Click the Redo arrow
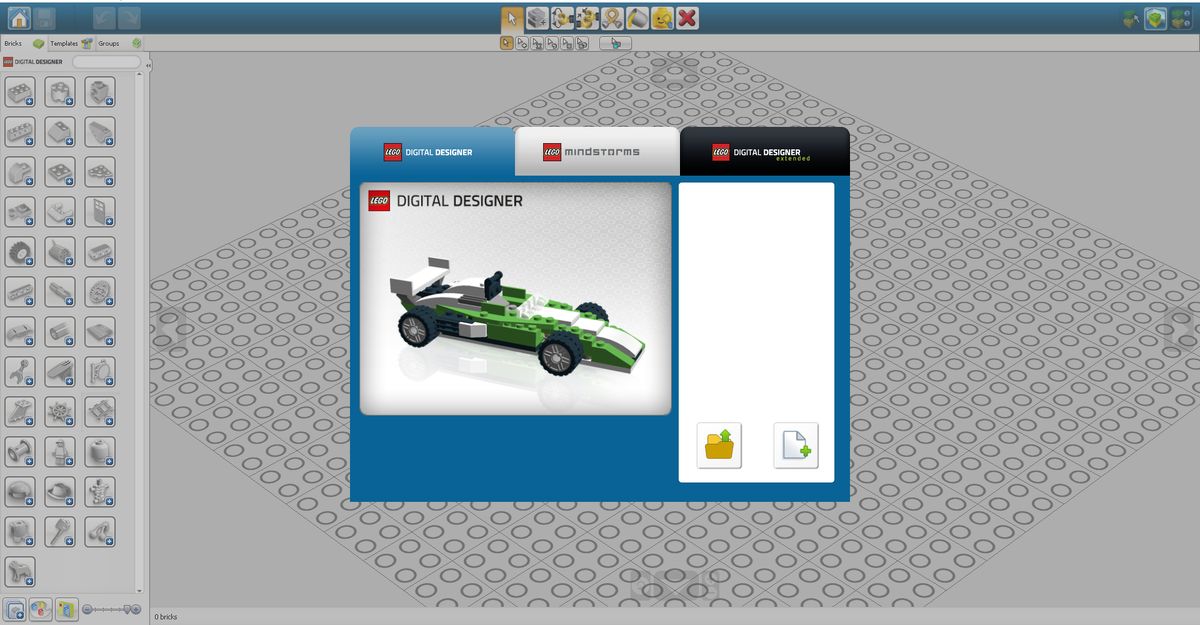 [129, 17]
